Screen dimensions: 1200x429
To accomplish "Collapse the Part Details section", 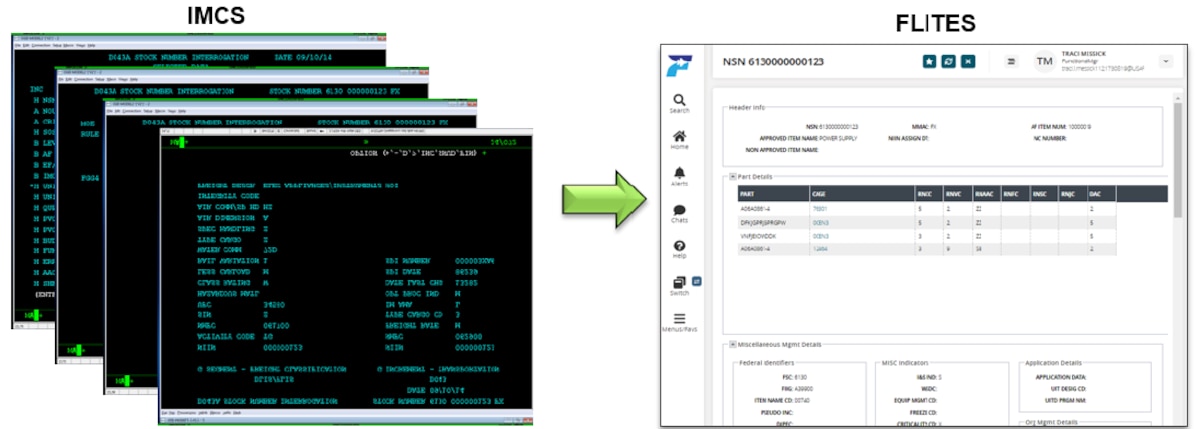I will click(733, 177).
